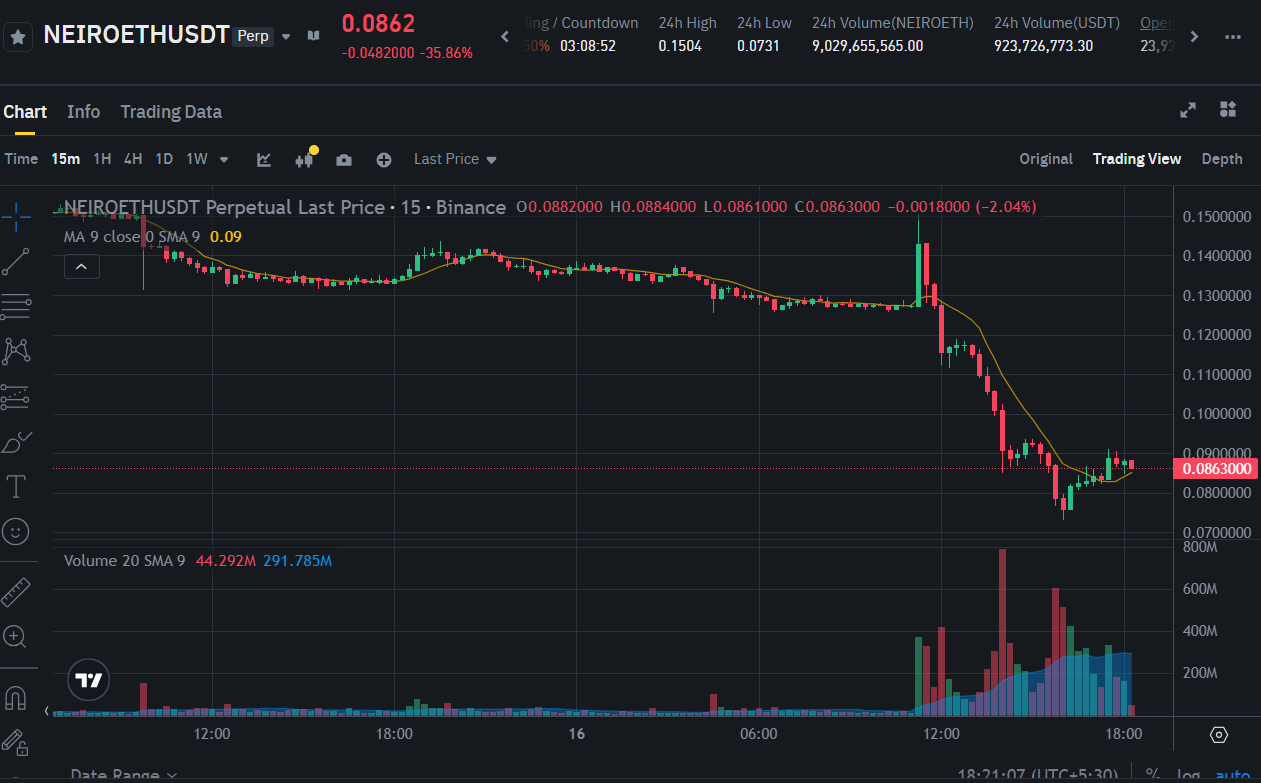Enable magnet mode for drawings

[x=18, y=697]
